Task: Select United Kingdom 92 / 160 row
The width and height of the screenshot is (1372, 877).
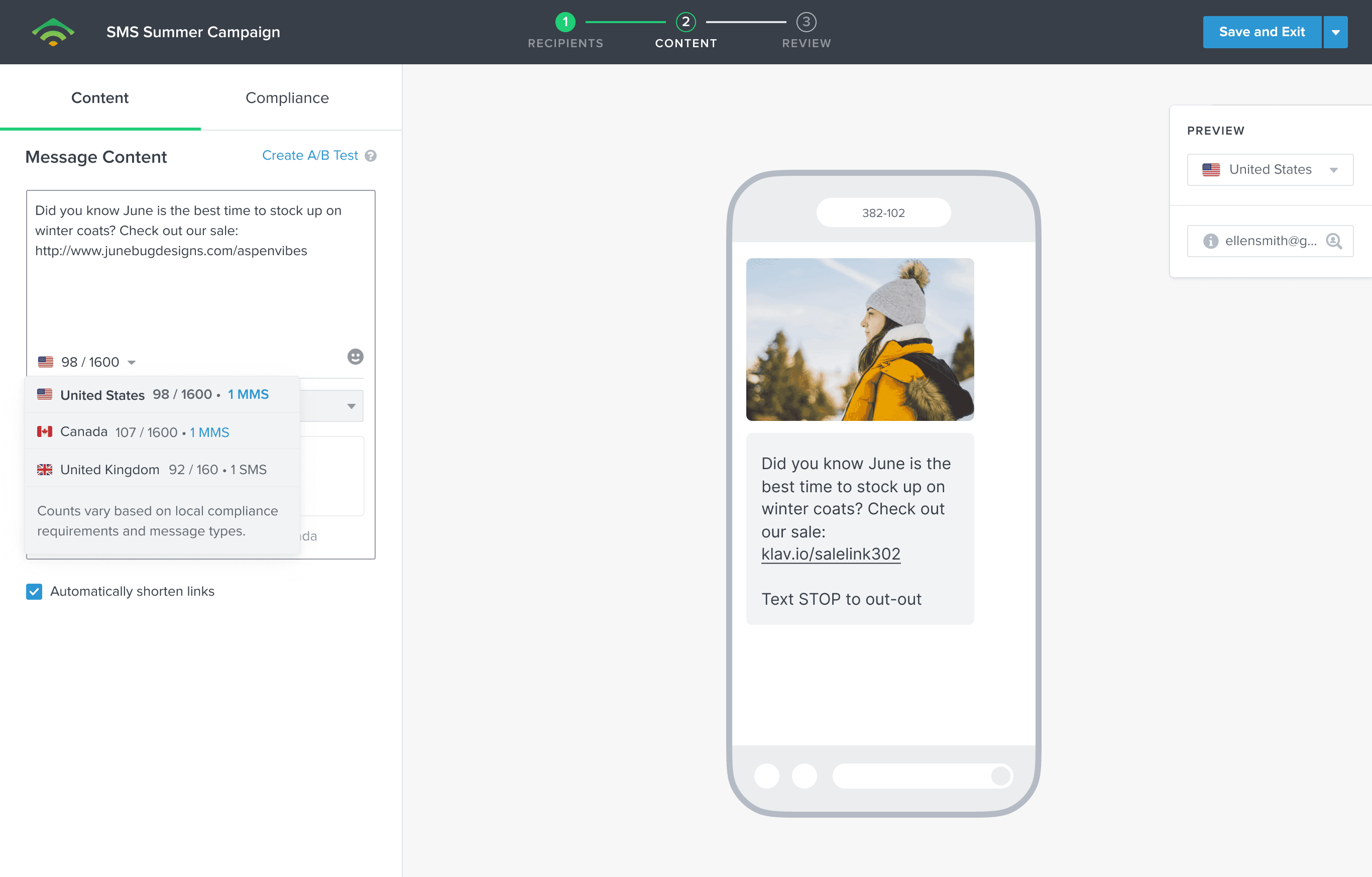Action: [162, 469]
